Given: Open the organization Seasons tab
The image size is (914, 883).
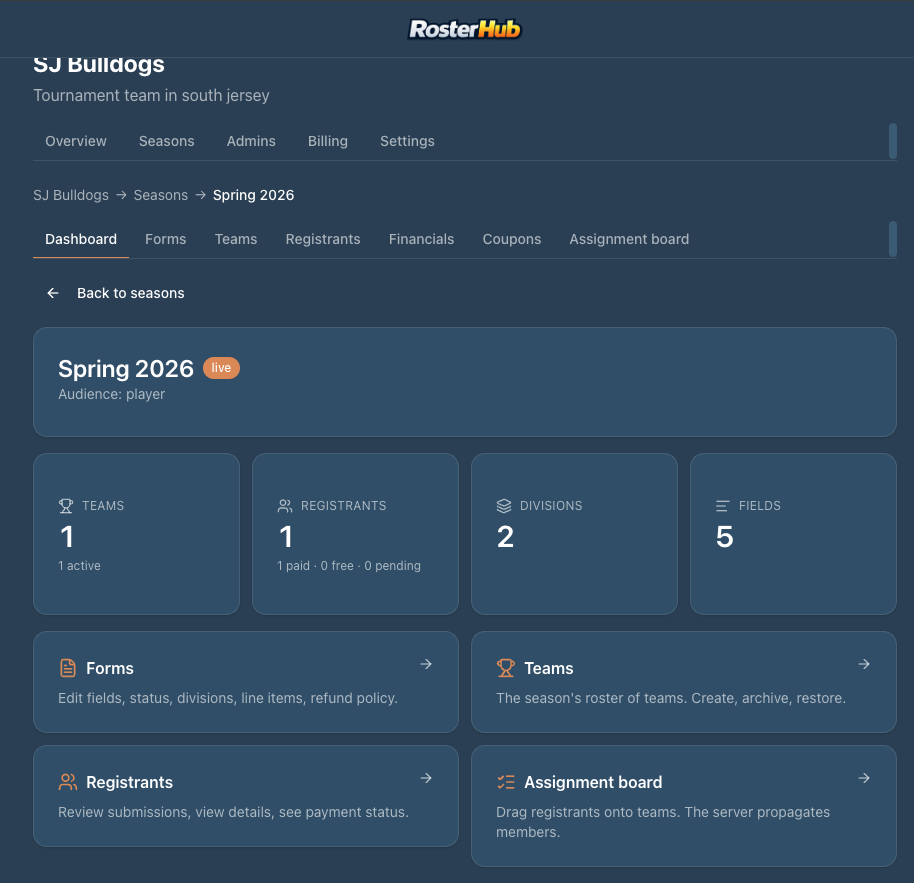Looking at the screenshot, I should (x=167, y=141).
